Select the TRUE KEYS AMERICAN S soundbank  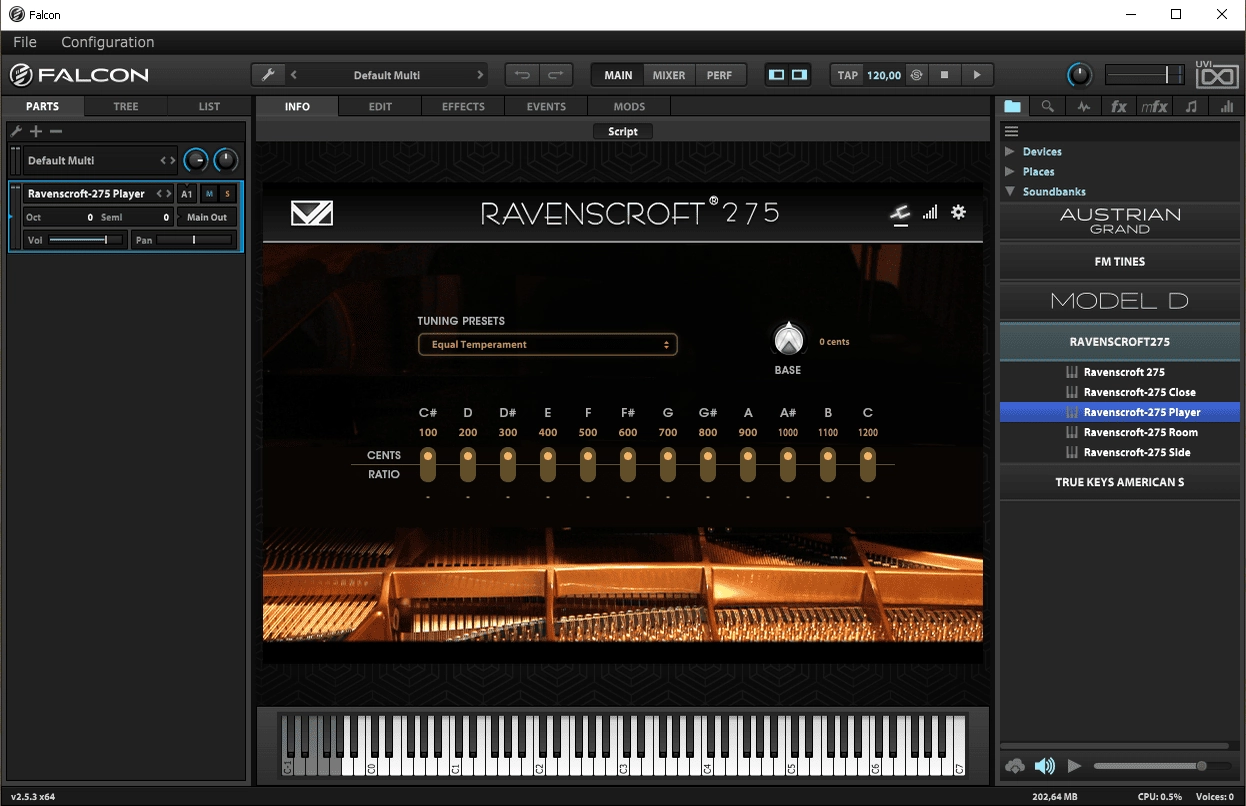[1120, 482]
